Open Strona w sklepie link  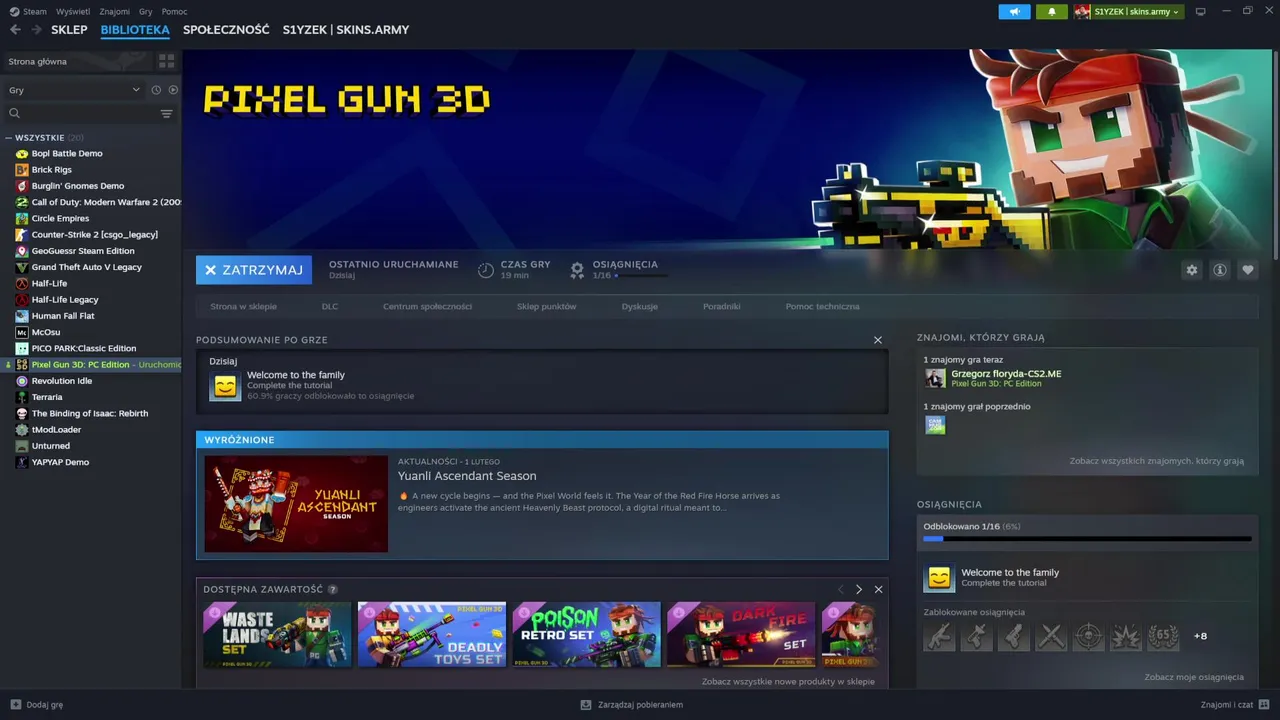pyautogui.click(x=243, y=307)
